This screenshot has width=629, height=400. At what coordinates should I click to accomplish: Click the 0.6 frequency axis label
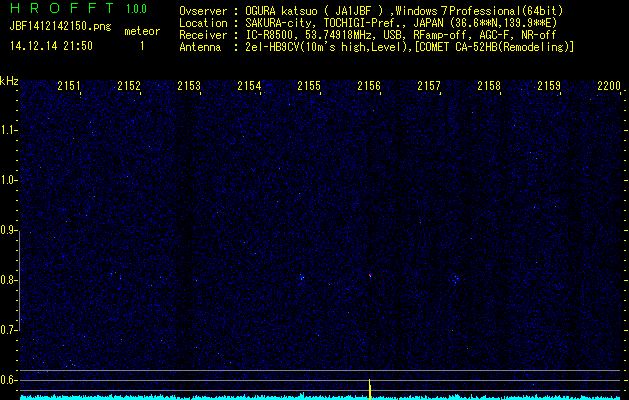pos(8,380)
